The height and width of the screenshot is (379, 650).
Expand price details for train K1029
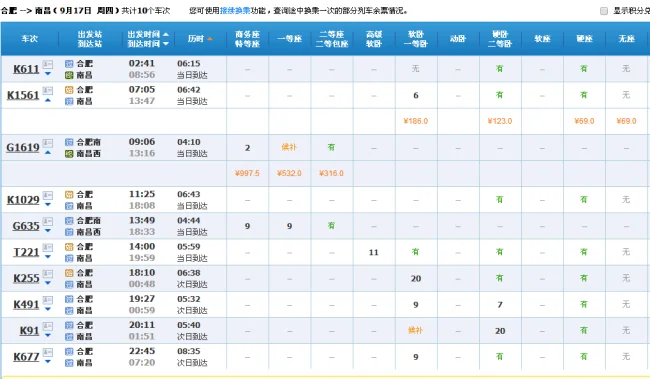(48, 204)
